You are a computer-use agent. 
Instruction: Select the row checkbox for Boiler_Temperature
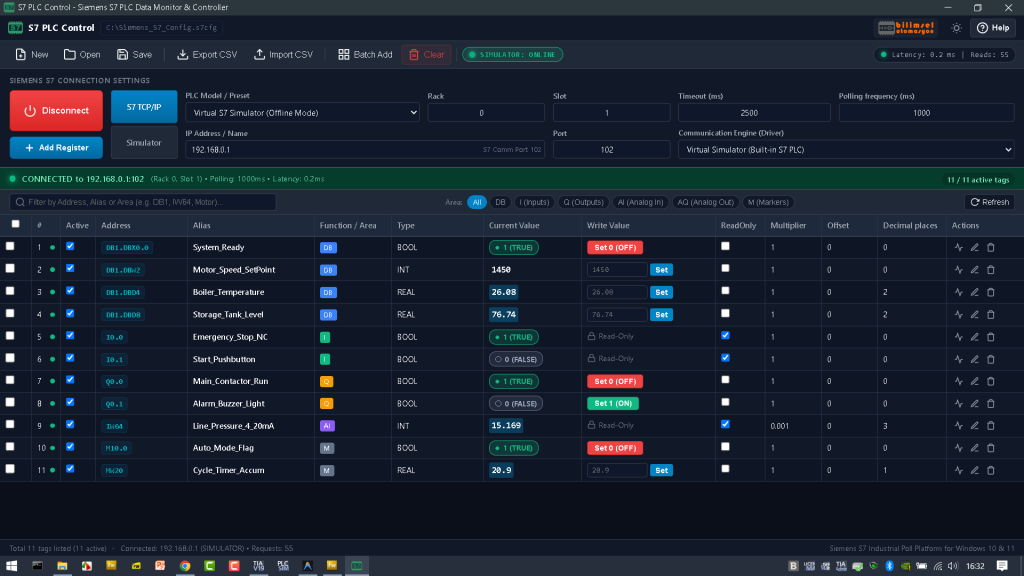click(10, 291)
